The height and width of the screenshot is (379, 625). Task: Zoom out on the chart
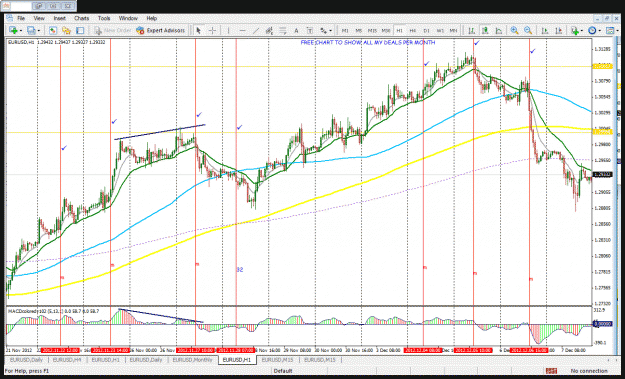click(x=528, y=30)
